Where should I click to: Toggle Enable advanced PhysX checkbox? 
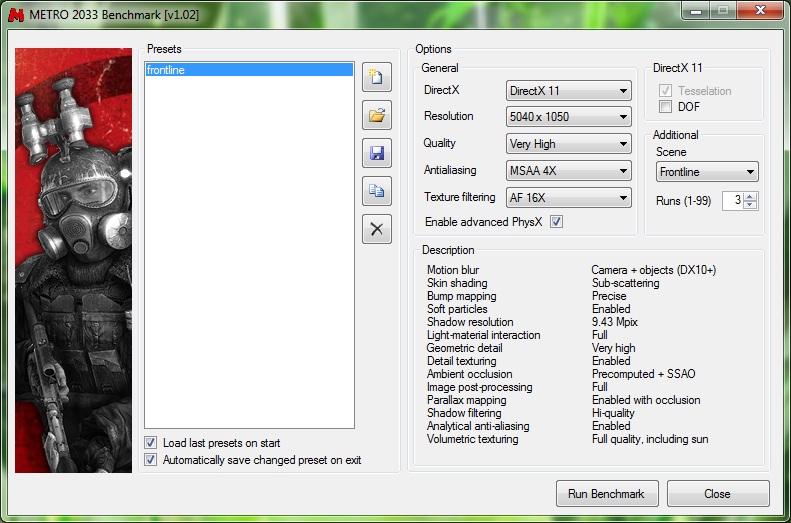(x=557, y=222)
